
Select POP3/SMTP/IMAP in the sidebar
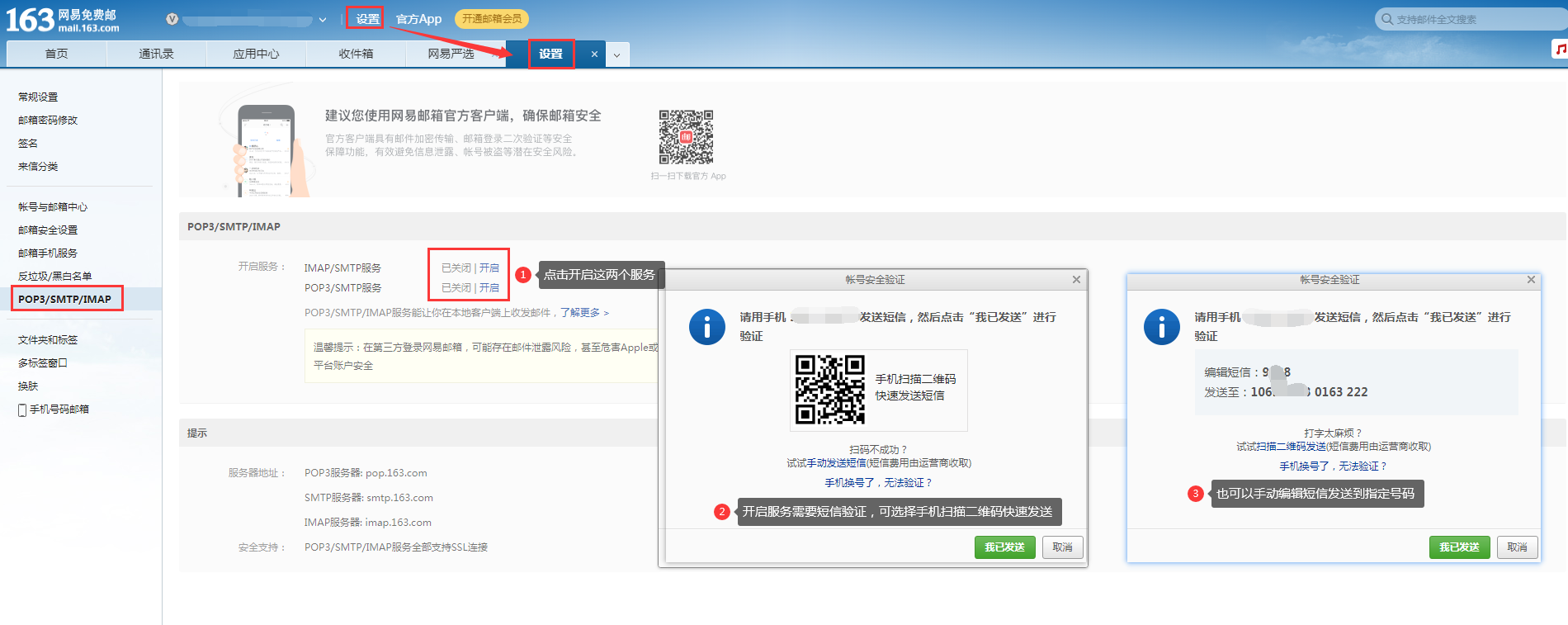(x=64, y=299)
